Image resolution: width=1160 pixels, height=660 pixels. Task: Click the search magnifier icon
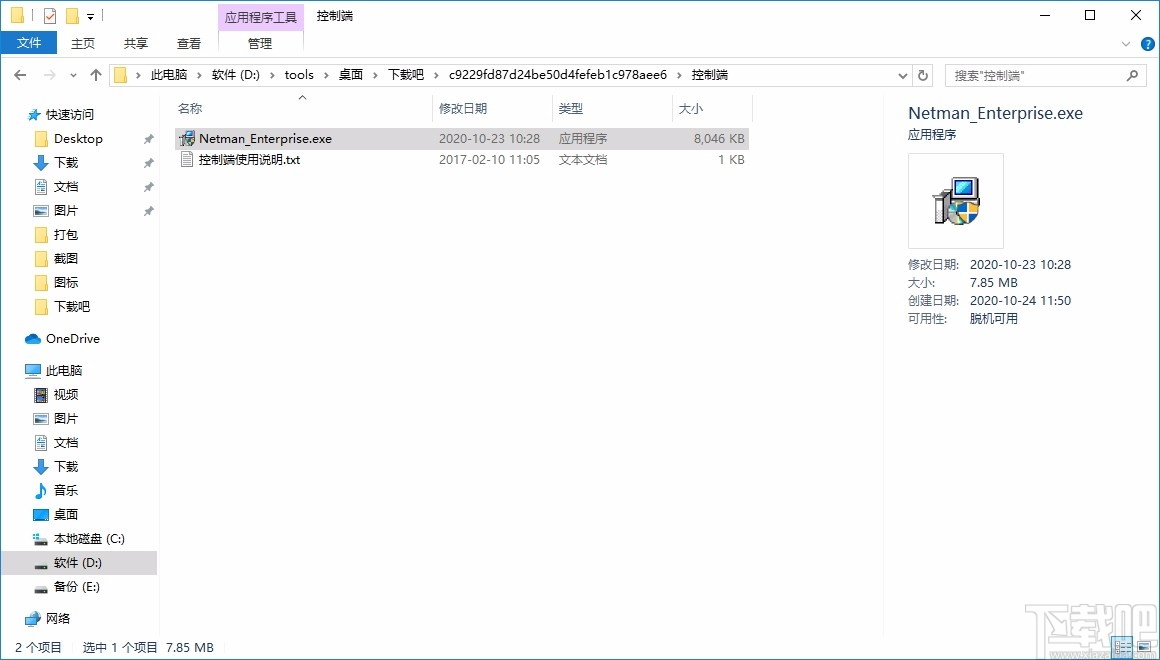[x=1131, y=74]
